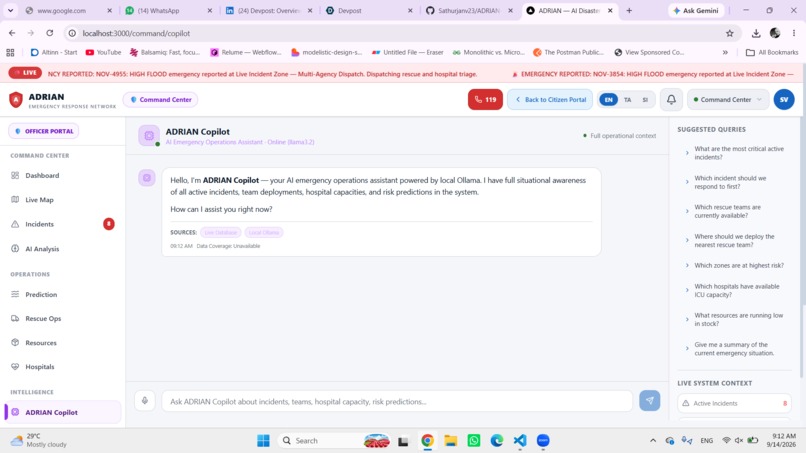Show hidden system tray icons

[653, 441]
